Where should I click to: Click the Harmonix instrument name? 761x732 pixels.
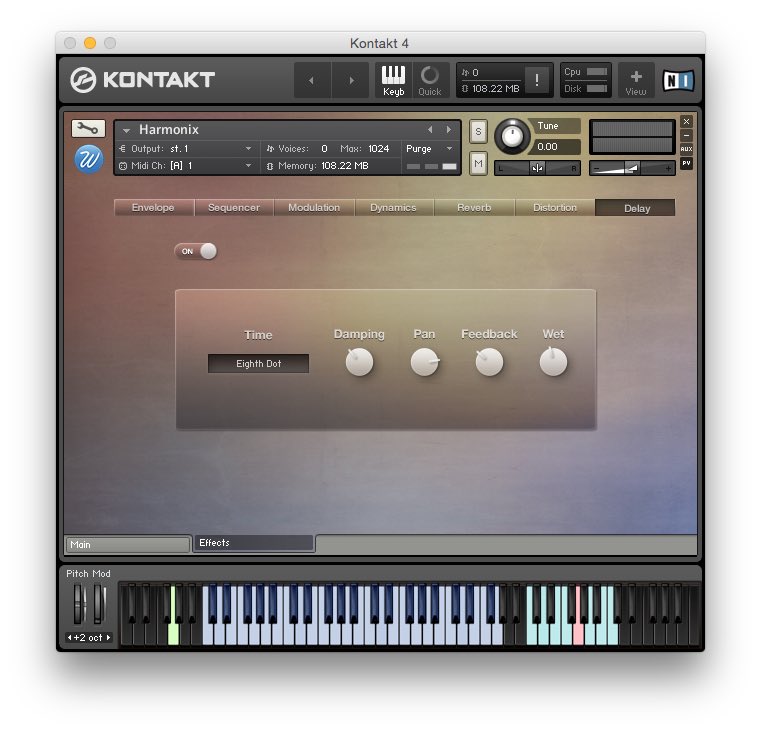coord(169,130)
